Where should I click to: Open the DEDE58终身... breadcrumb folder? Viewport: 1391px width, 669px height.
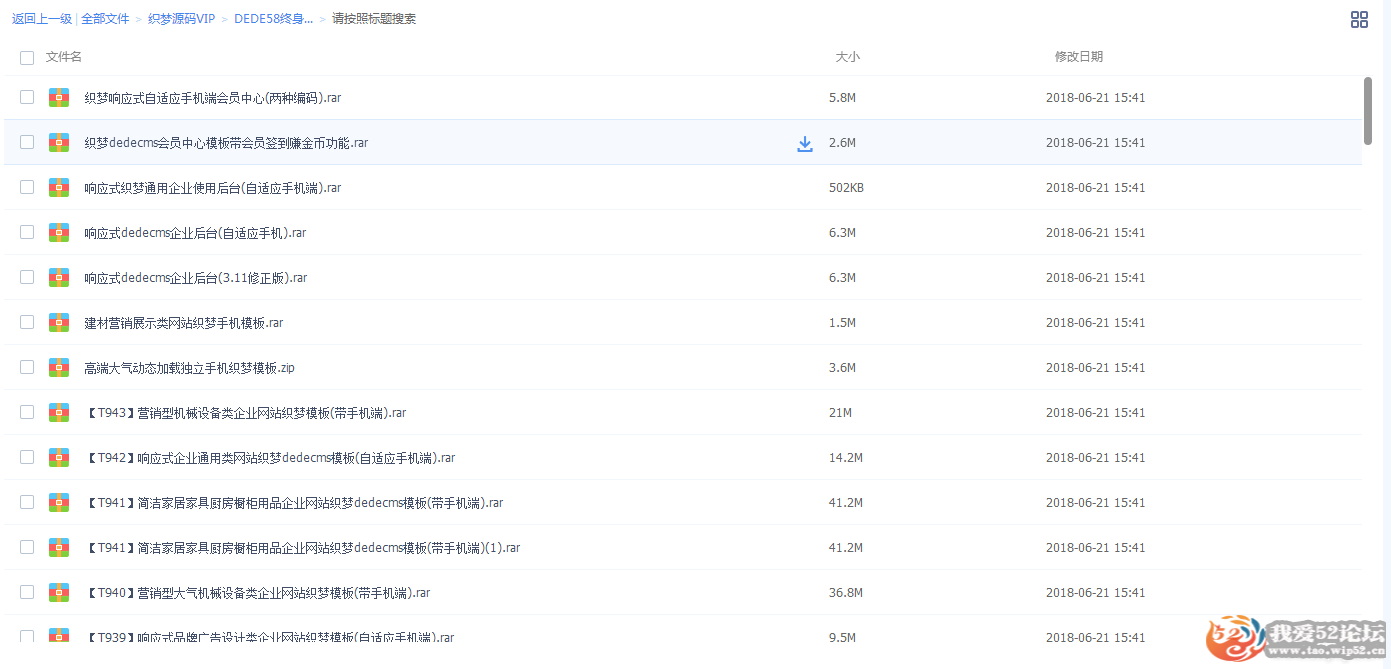[x=273, y=19]
